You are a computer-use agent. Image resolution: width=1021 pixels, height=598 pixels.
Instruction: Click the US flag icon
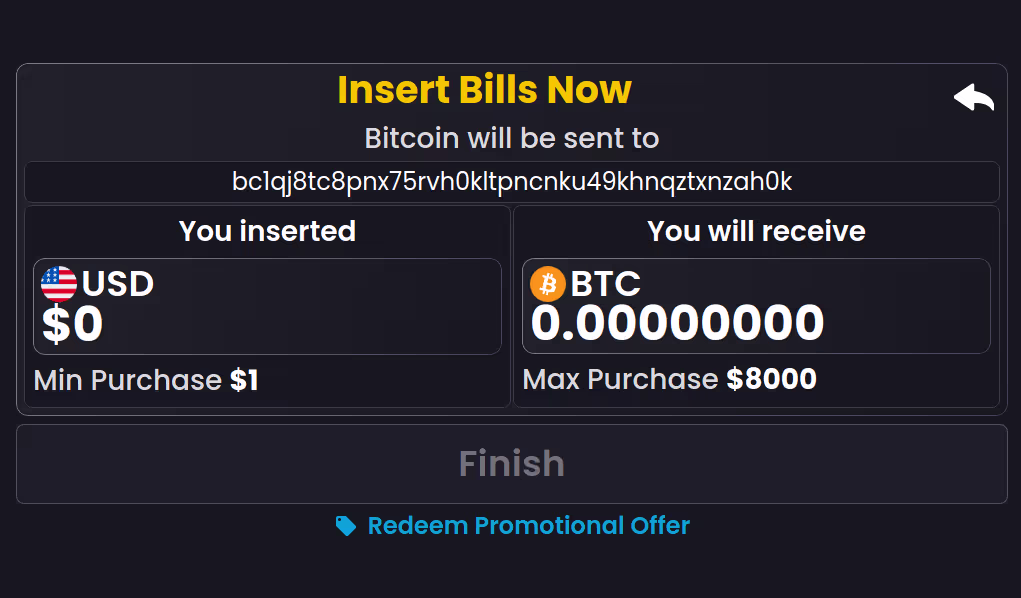[59, 283]
